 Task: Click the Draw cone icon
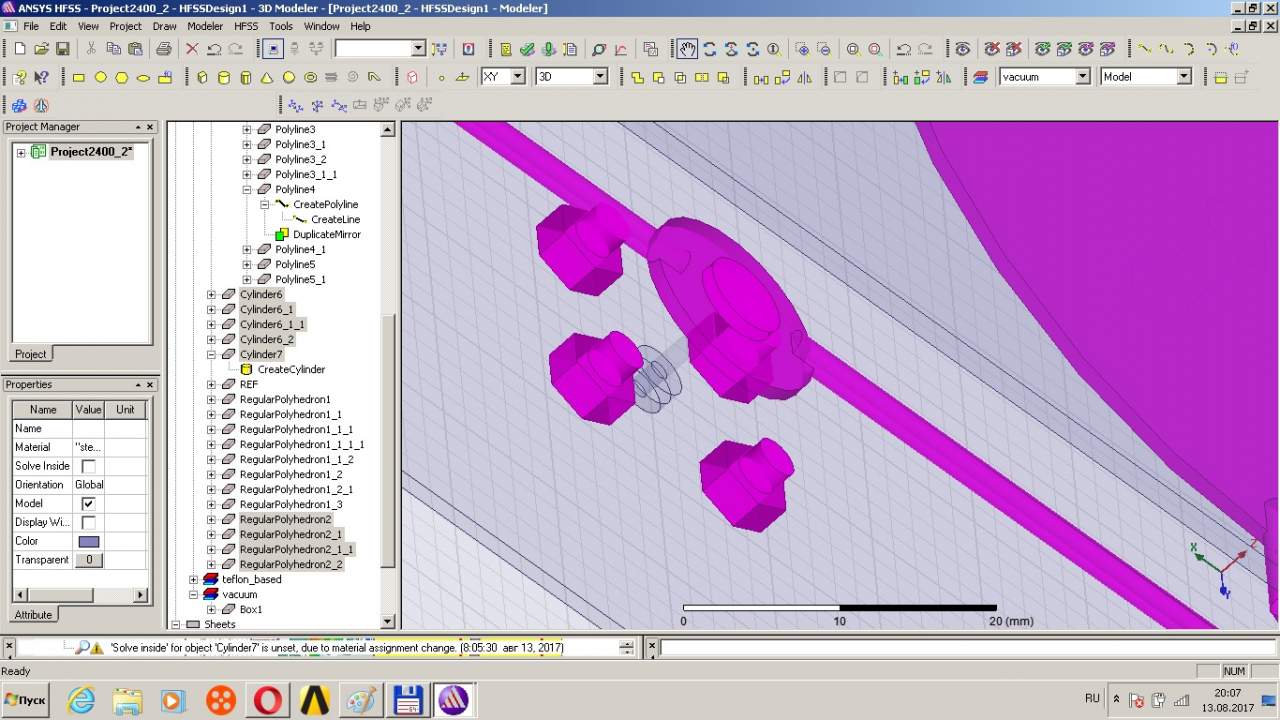267,77
